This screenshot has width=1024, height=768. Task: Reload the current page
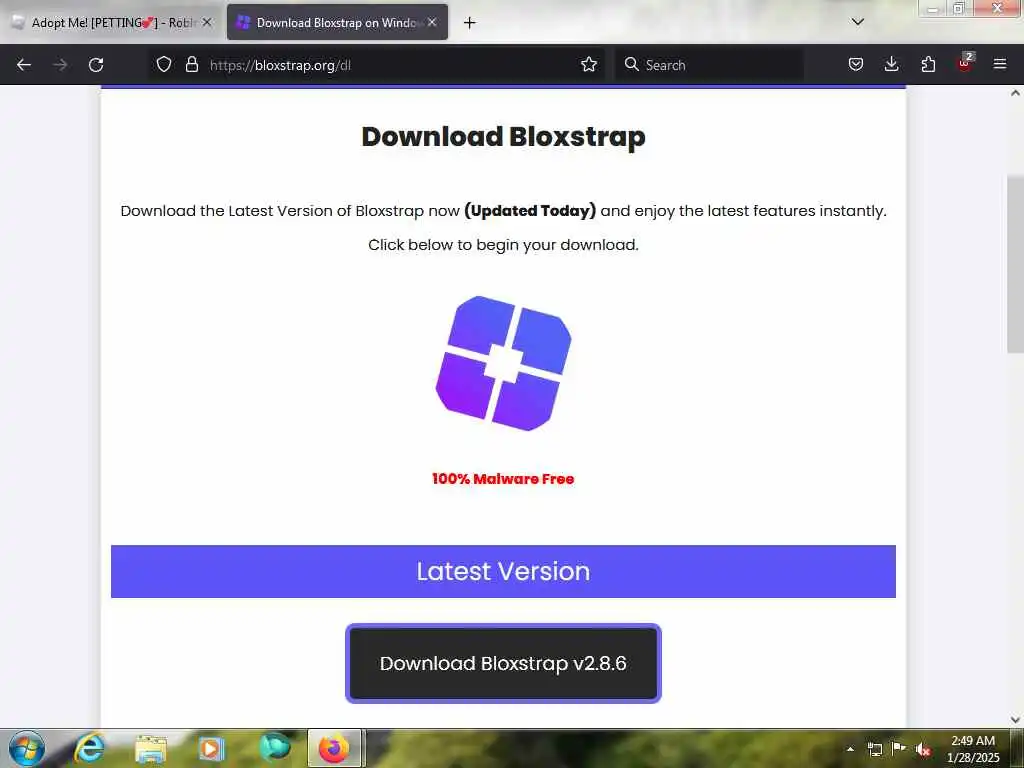[x=96, y=65]
